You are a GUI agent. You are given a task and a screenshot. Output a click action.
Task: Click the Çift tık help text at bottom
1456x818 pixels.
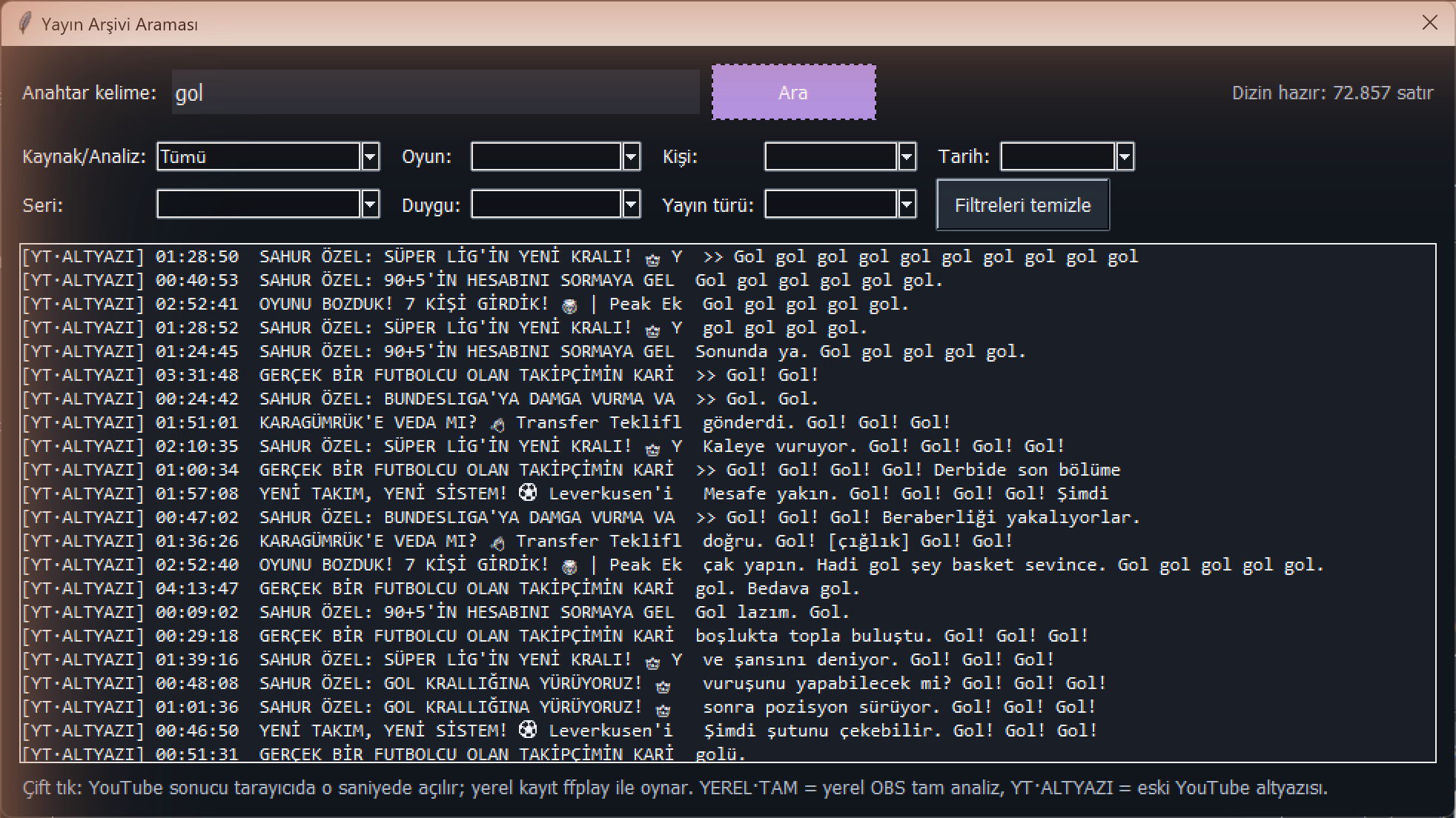point(675,788)
